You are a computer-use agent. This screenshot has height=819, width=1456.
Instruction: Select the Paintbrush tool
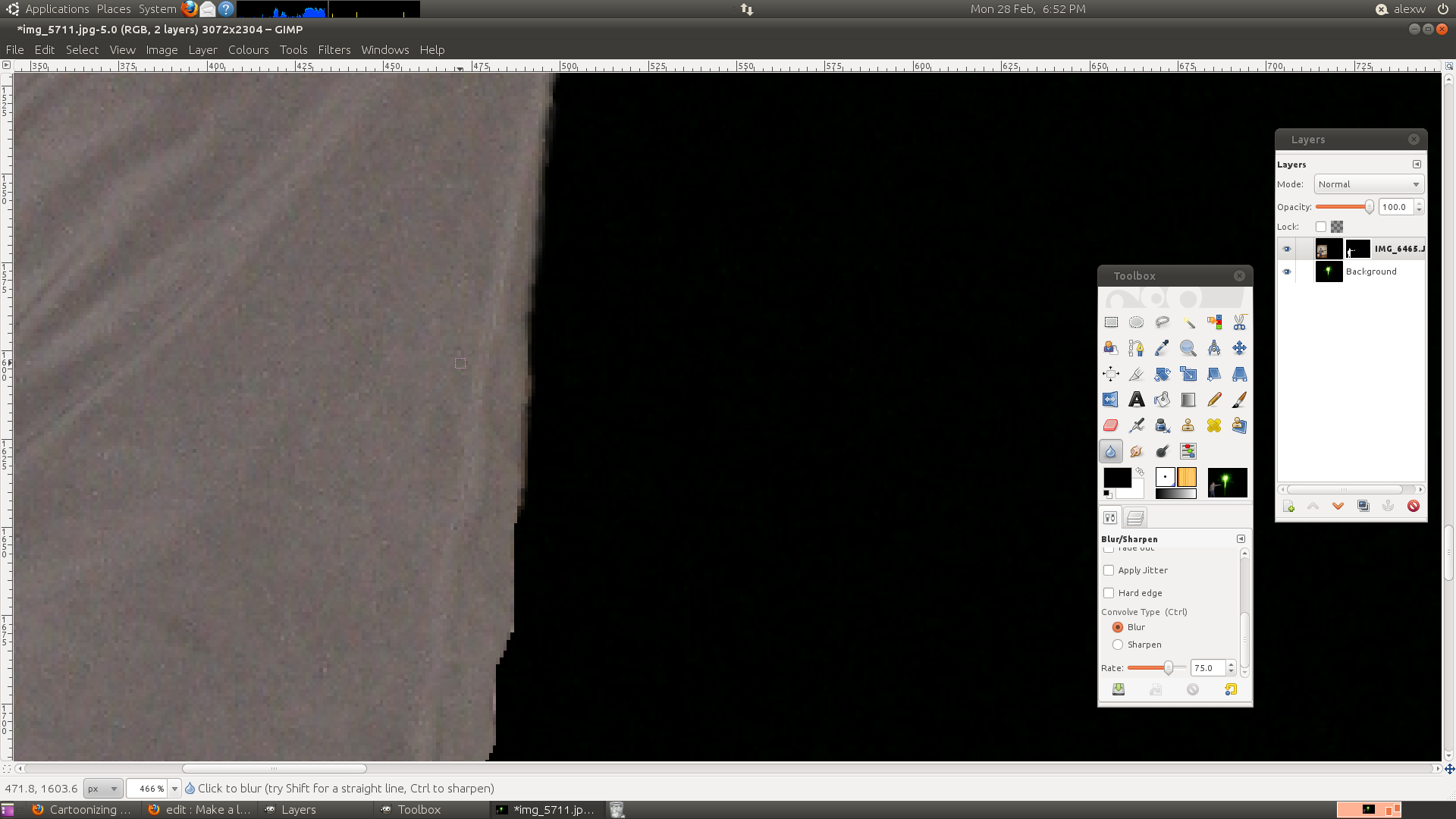1239,400
